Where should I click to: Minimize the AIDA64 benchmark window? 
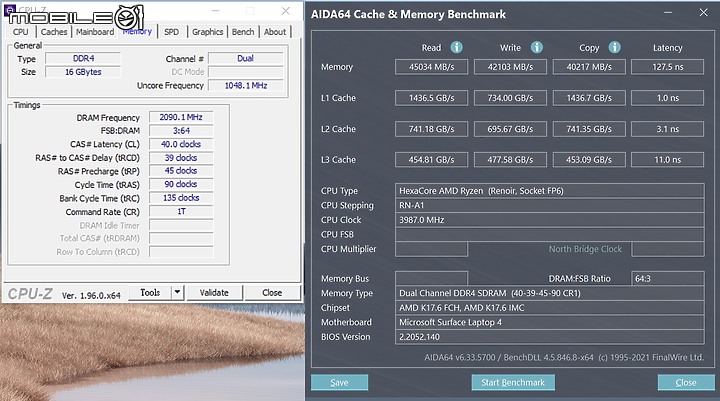(669, 13)
